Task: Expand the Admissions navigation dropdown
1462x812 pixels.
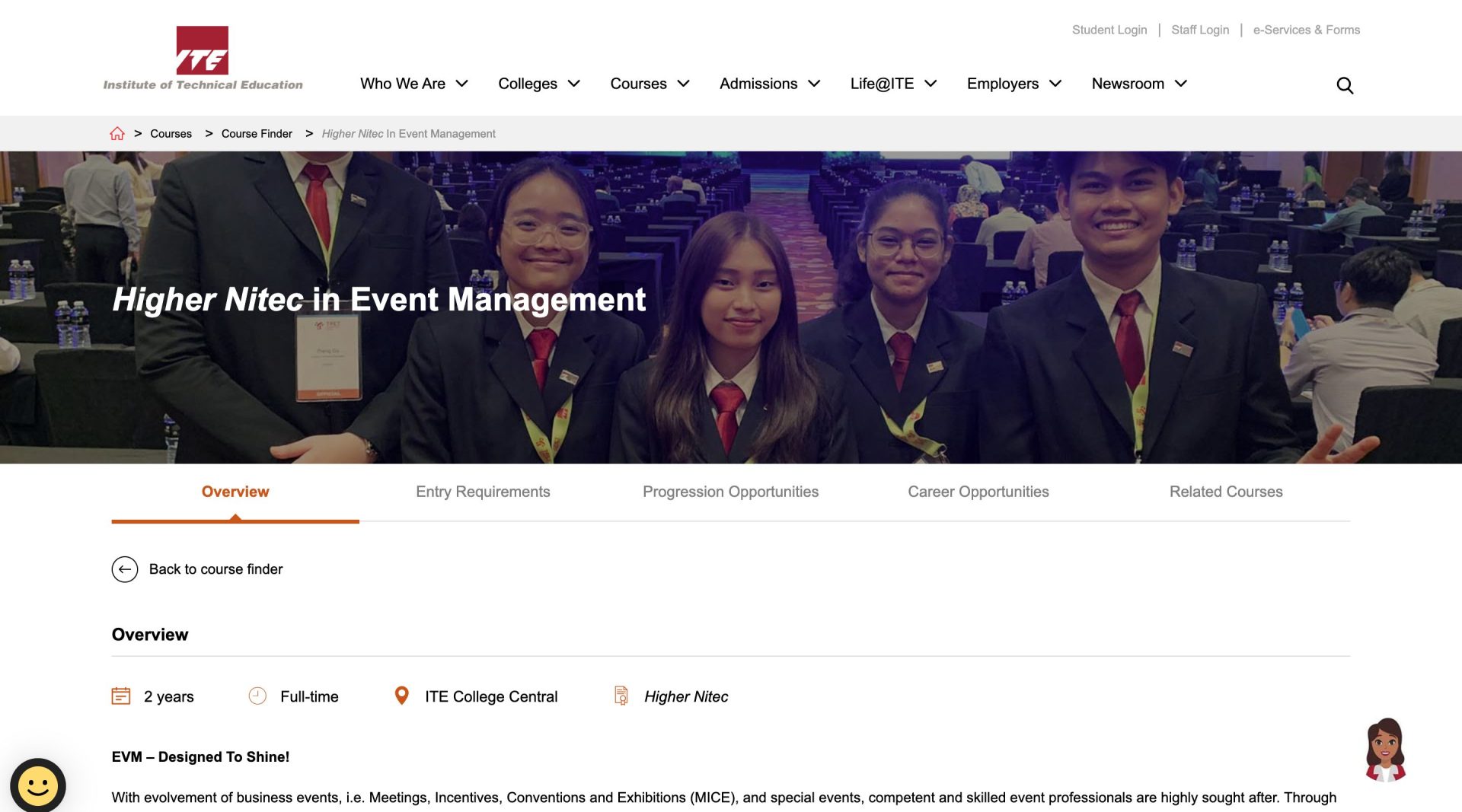Action: (769, 84)
